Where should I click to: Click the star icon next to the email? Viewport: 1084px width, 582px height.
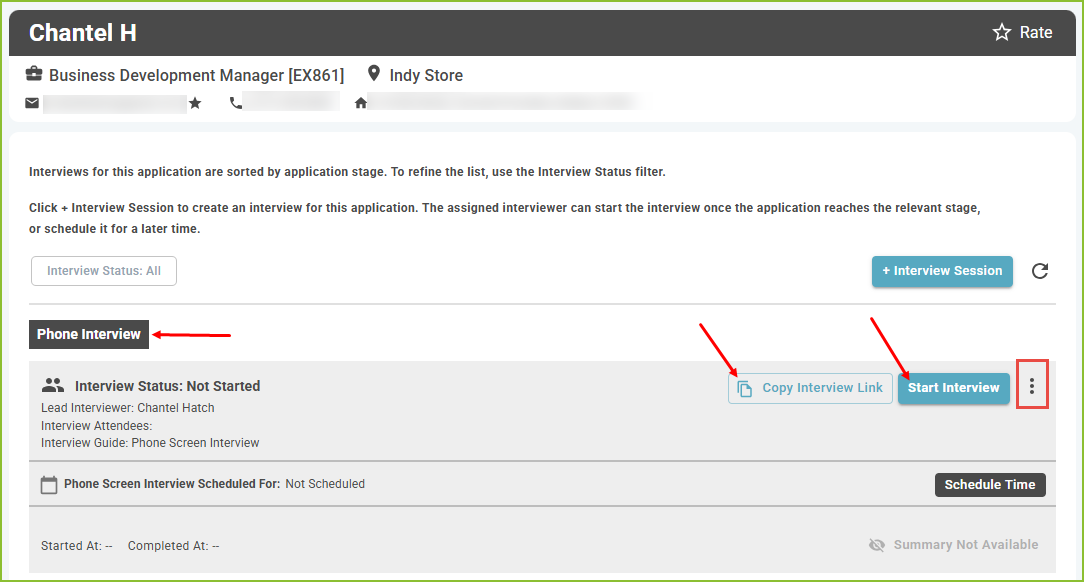(x=195, y=103)
